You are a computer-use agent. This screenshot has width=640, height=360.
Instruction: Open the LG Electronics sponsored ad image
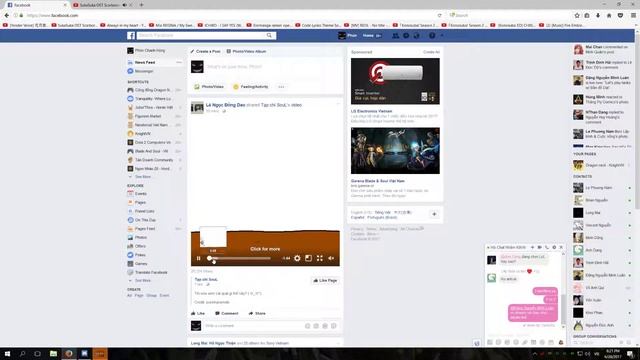395,81
